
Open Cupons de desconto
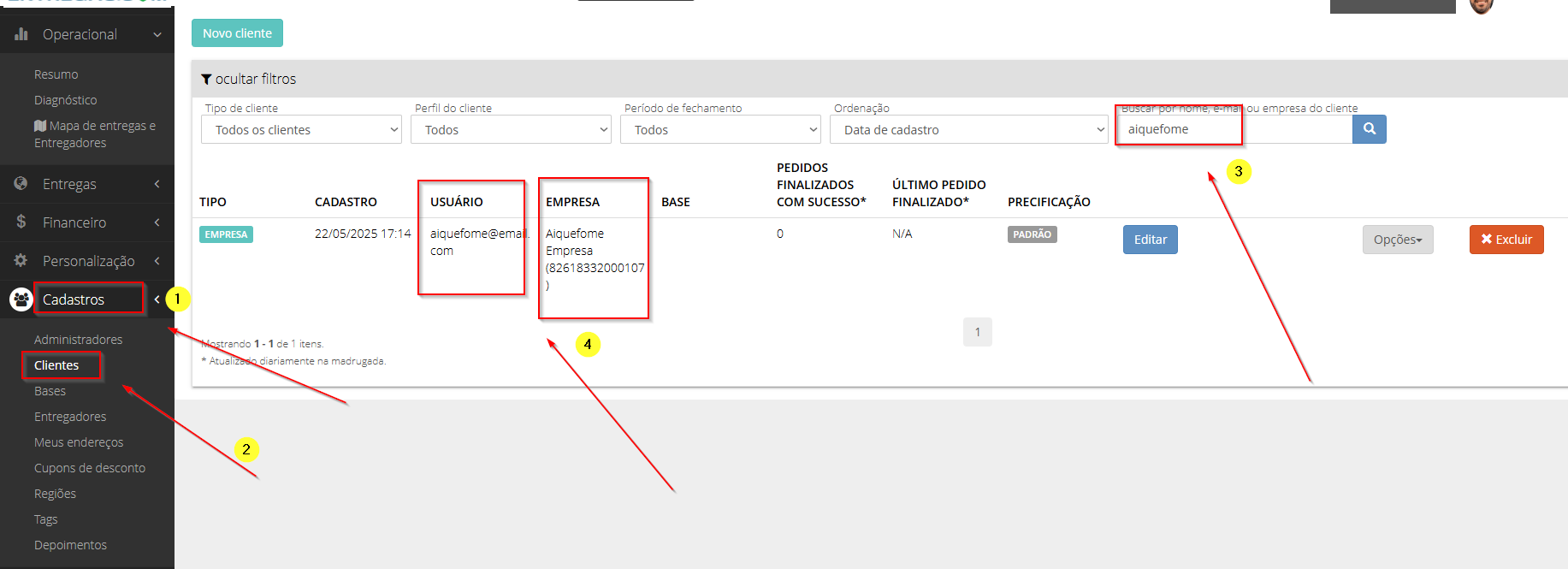pos(90,468)
